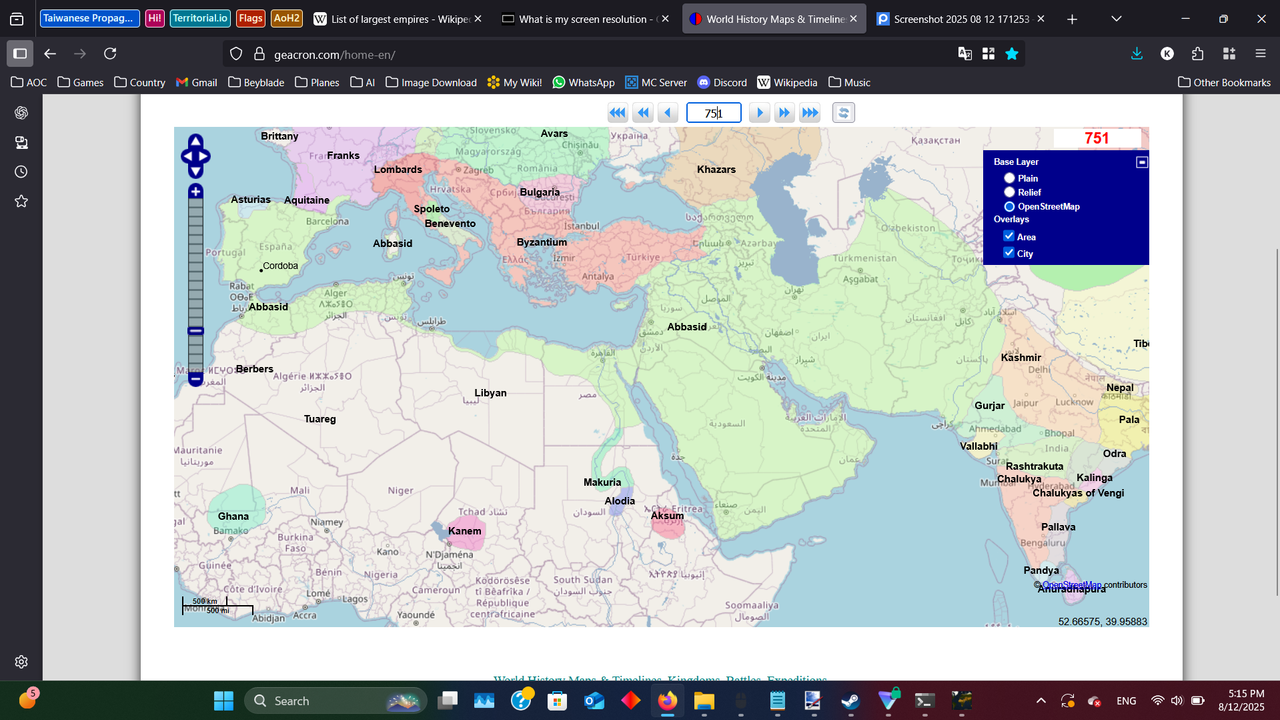1280x720 pixels.
Task: Open the sidebar settings gear
Action: [21, 661]
